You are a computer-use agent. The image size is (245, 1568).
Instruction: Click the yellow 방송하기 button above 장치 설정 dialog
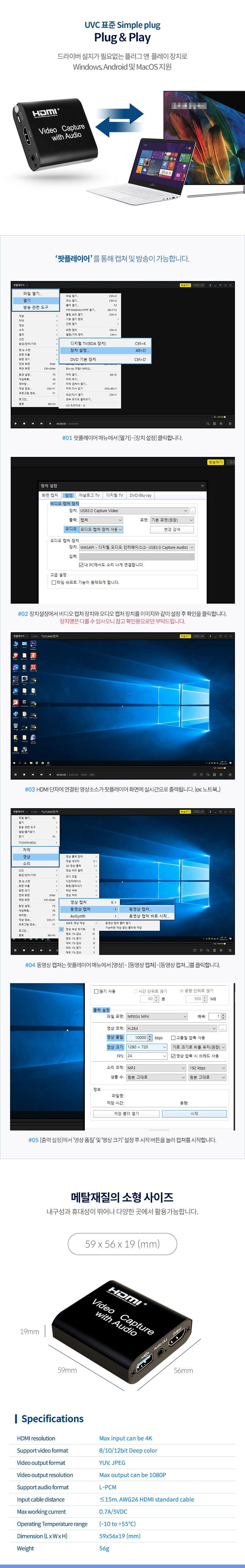[215, 463]
